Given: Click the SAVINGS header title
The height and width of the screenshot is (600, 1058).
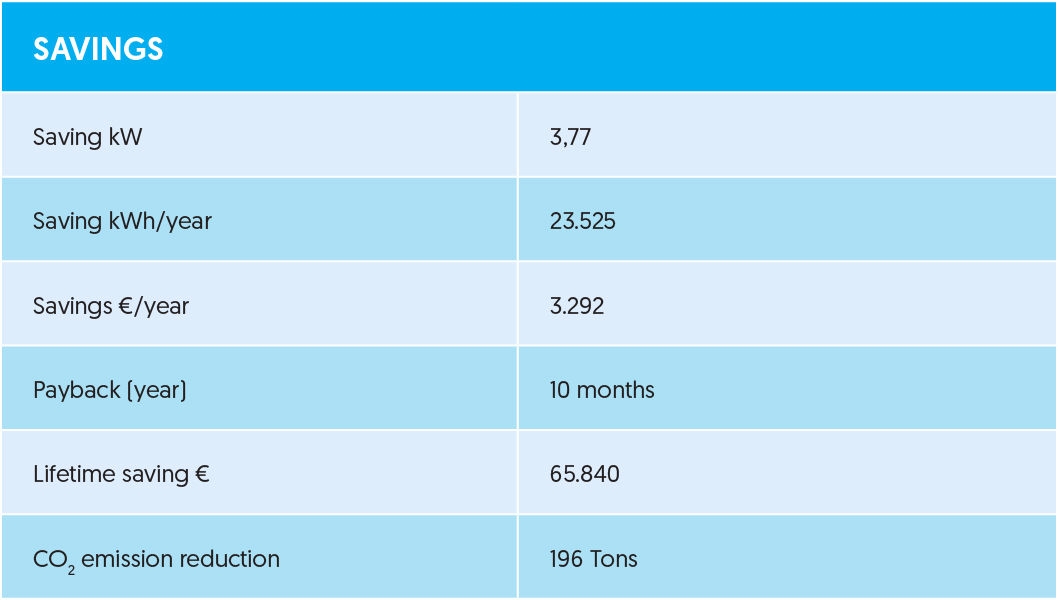Looking at the screenshot, I should (x=98, y=49).
